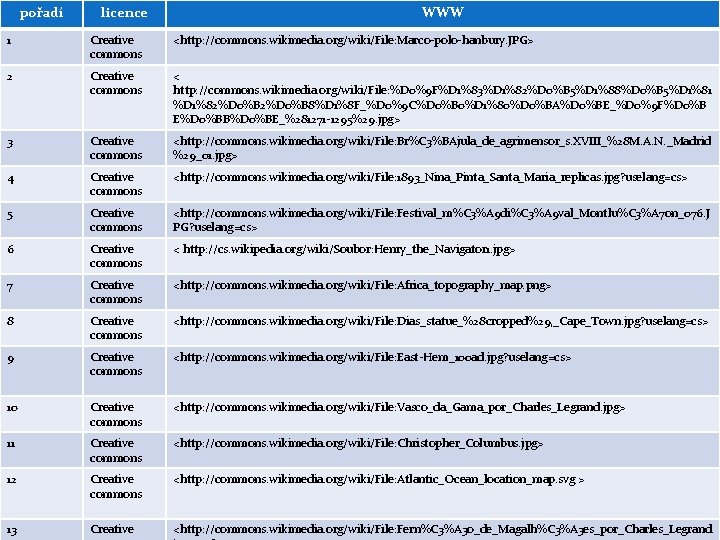The image size is (720, 540).
Task: Click 'Creative commons' in row 8
Action: point(116,328)
